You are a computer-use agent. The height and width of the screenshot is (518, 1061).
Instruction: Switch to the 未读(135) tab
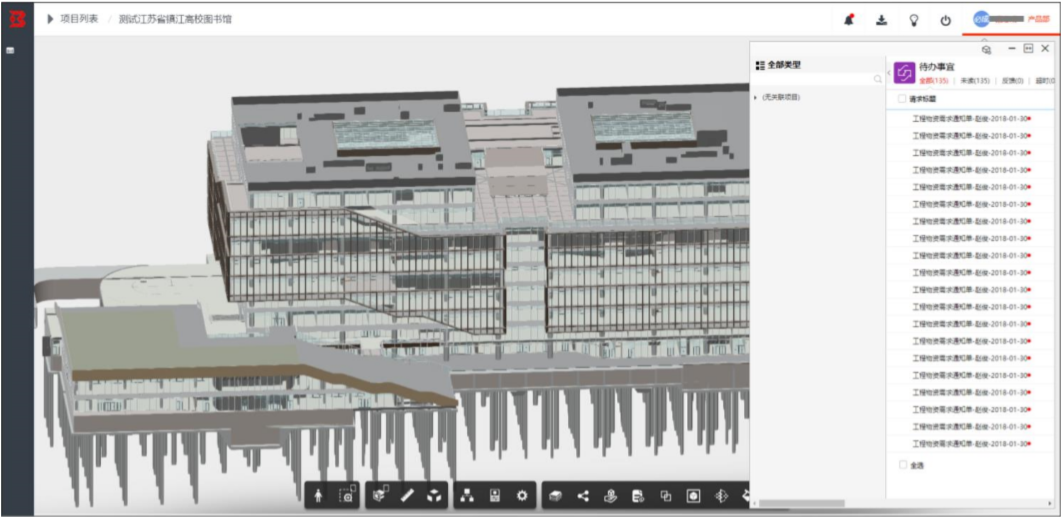[975, 80]
